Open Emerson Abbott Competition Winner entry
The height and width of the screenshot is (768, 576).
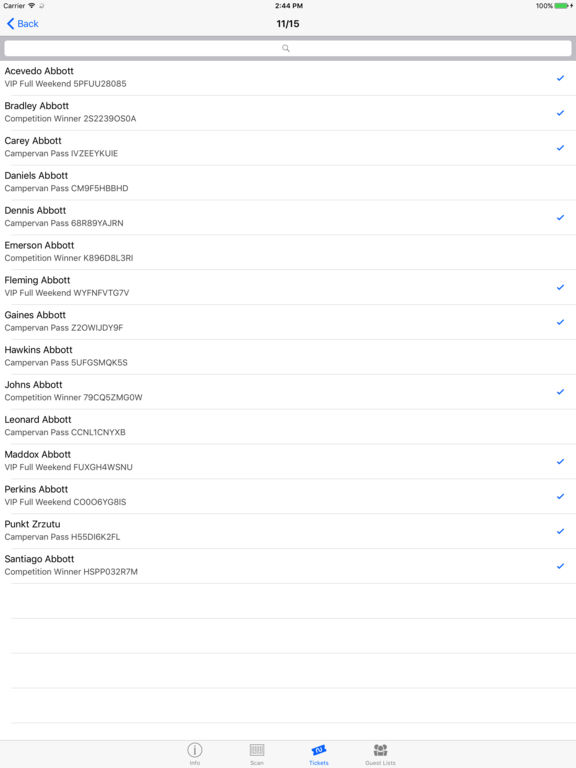pyautogui.click(x=288, y=252)
